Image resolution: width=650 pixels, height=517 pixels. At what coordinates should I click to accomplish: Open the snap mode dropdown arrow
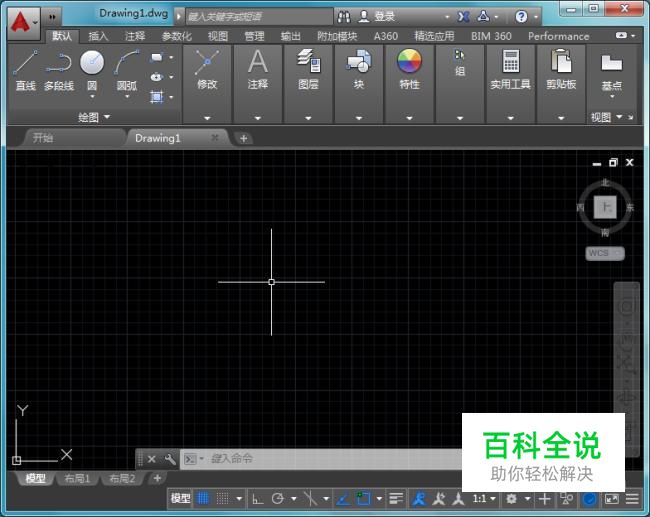[x=239, y=499]
